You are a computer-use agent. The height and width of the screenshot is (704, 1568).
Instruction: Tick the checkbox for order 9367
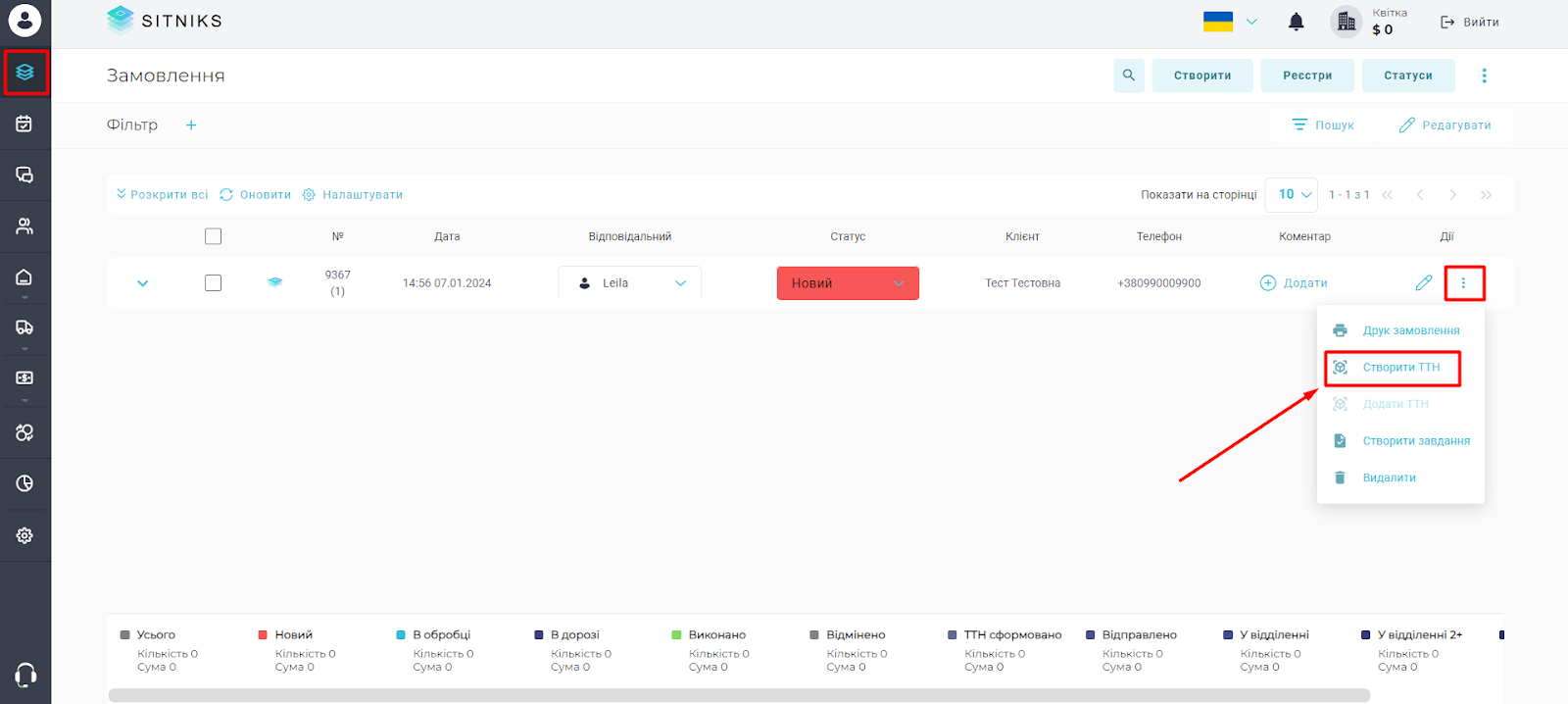pos(213,283)
